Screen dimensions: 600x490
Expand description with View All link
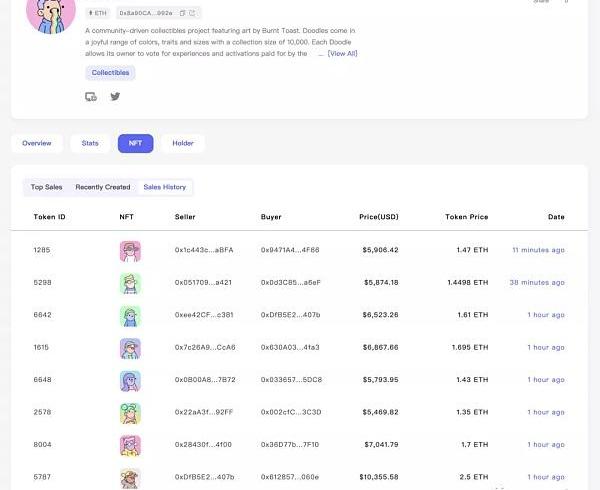342,53
